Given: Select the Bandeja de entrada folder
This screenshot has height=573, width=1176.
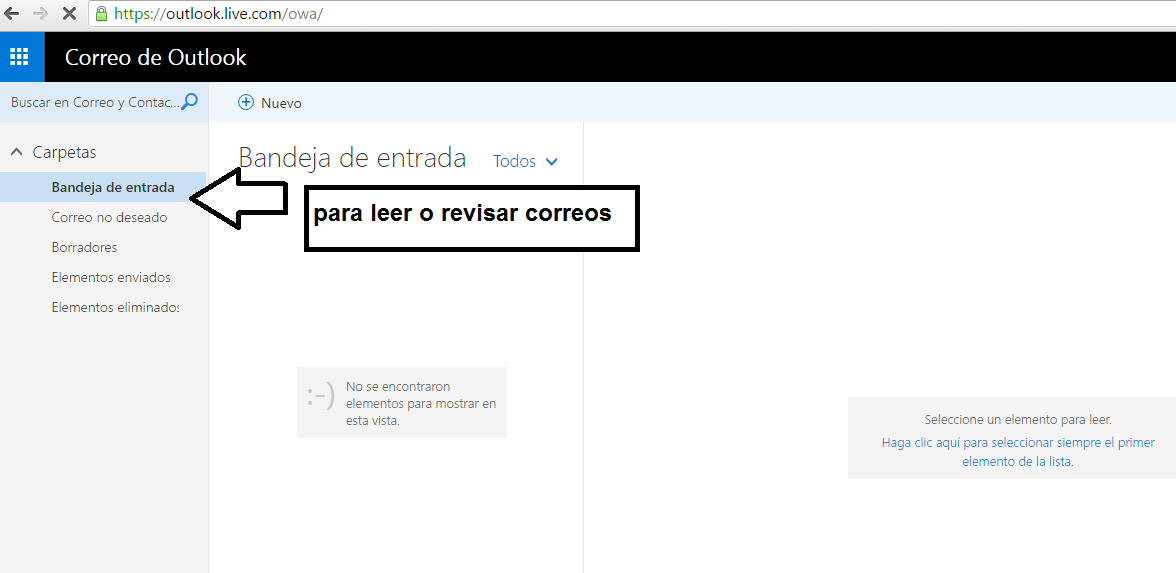Looking at the screenshot, I should coord(112,187).
